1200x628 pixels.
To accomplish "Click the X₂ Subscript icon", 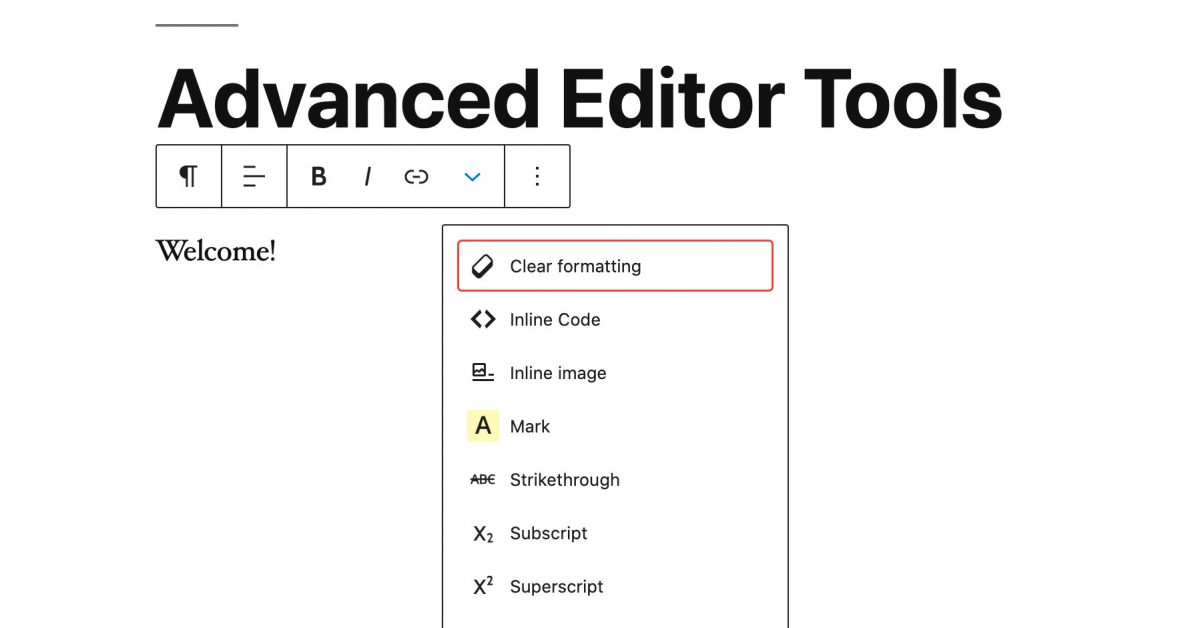I will 483,534.
